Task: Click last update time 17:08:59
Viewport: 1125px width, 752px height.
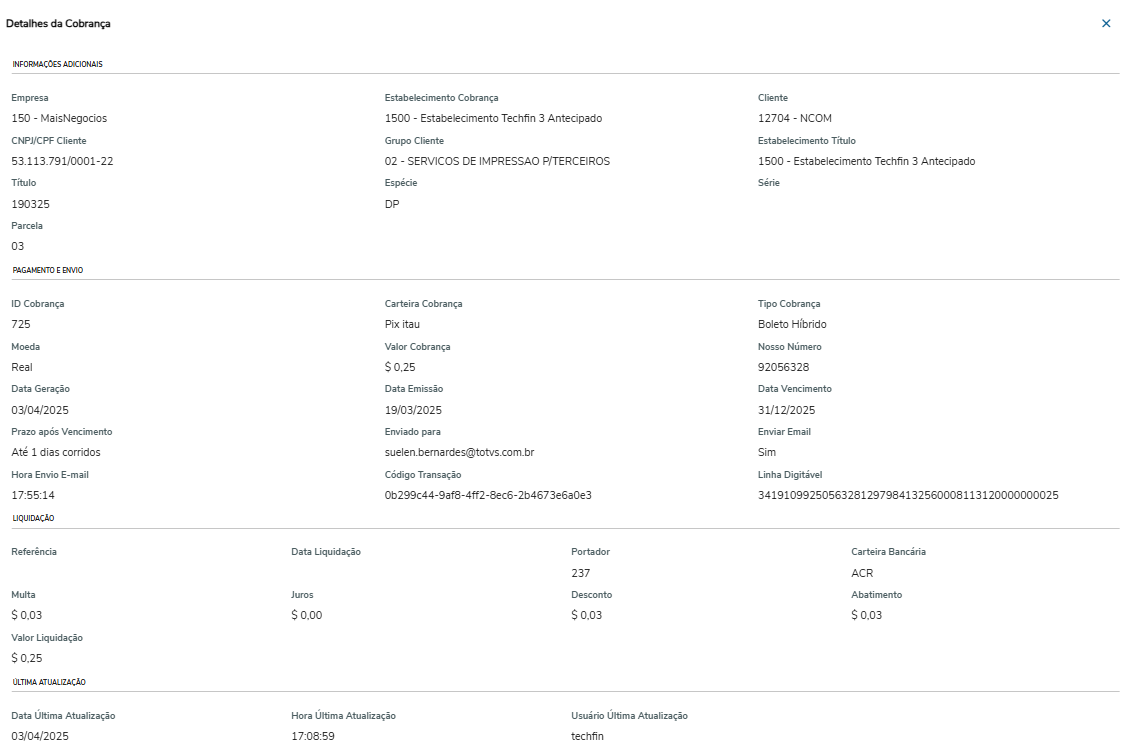Action: point(313,737)
